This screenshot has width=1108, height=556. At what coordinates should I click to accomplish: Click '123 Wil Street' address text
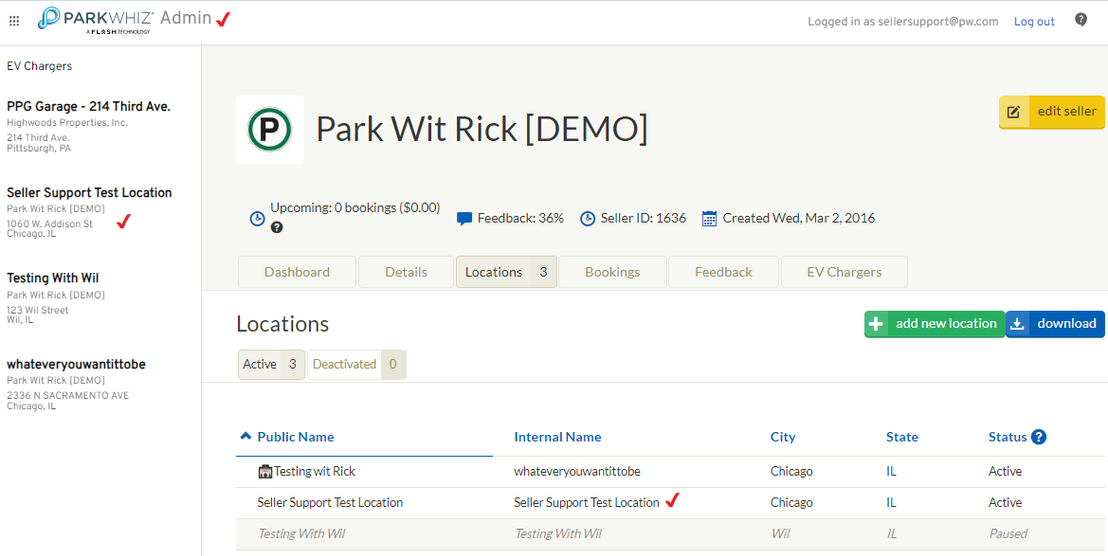pos(37,310)
